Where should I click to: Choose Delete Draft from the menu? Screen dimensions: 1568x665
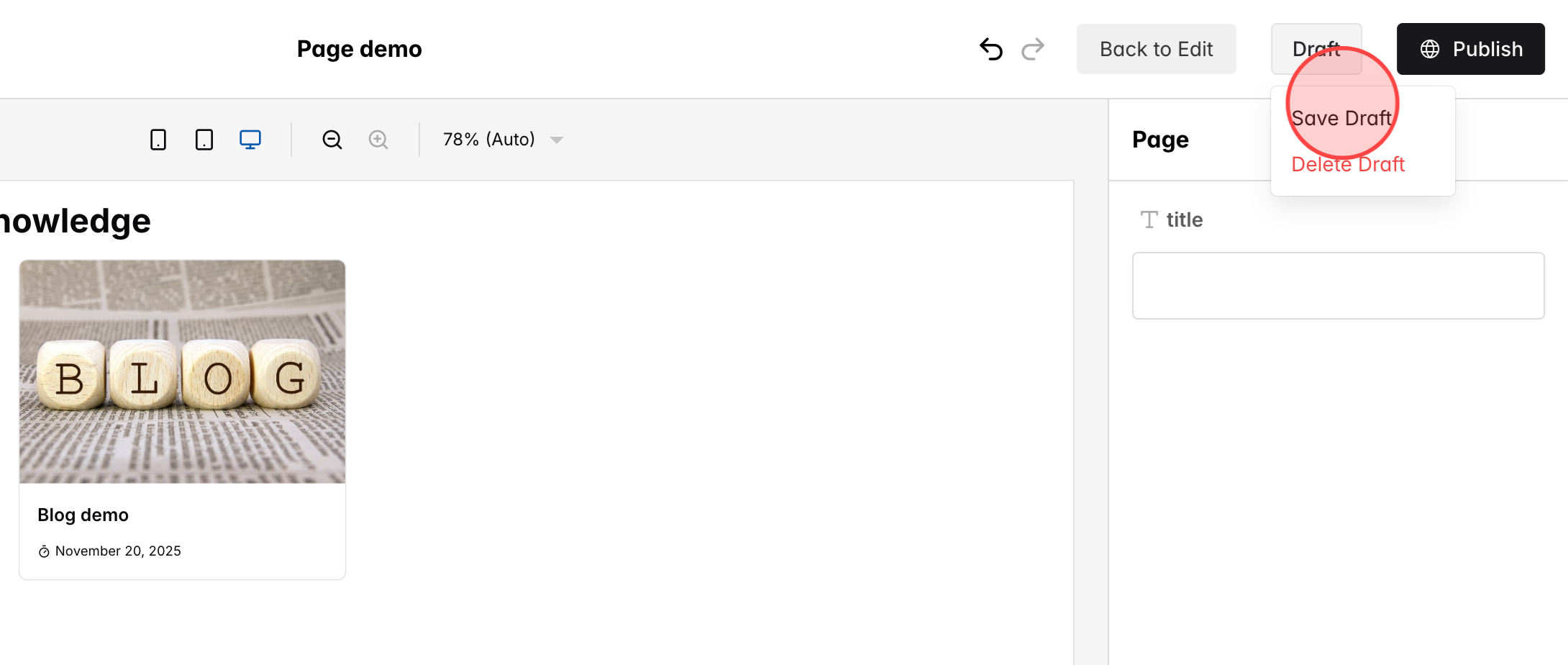point(1347,164)
